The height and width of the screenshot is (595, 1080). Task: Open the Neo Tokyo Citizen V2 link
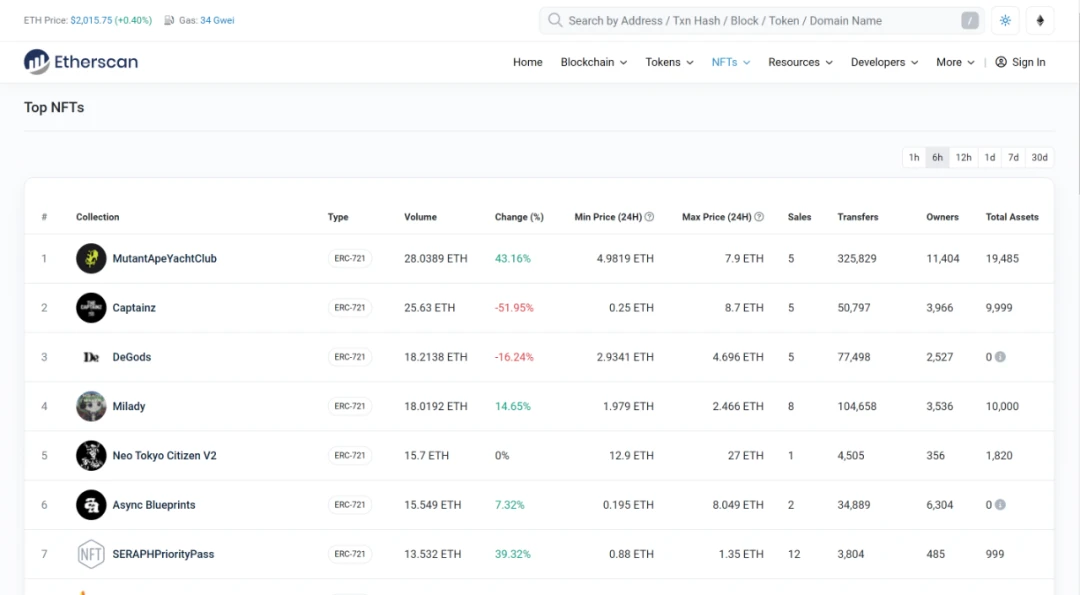click(x=164, y=456)
